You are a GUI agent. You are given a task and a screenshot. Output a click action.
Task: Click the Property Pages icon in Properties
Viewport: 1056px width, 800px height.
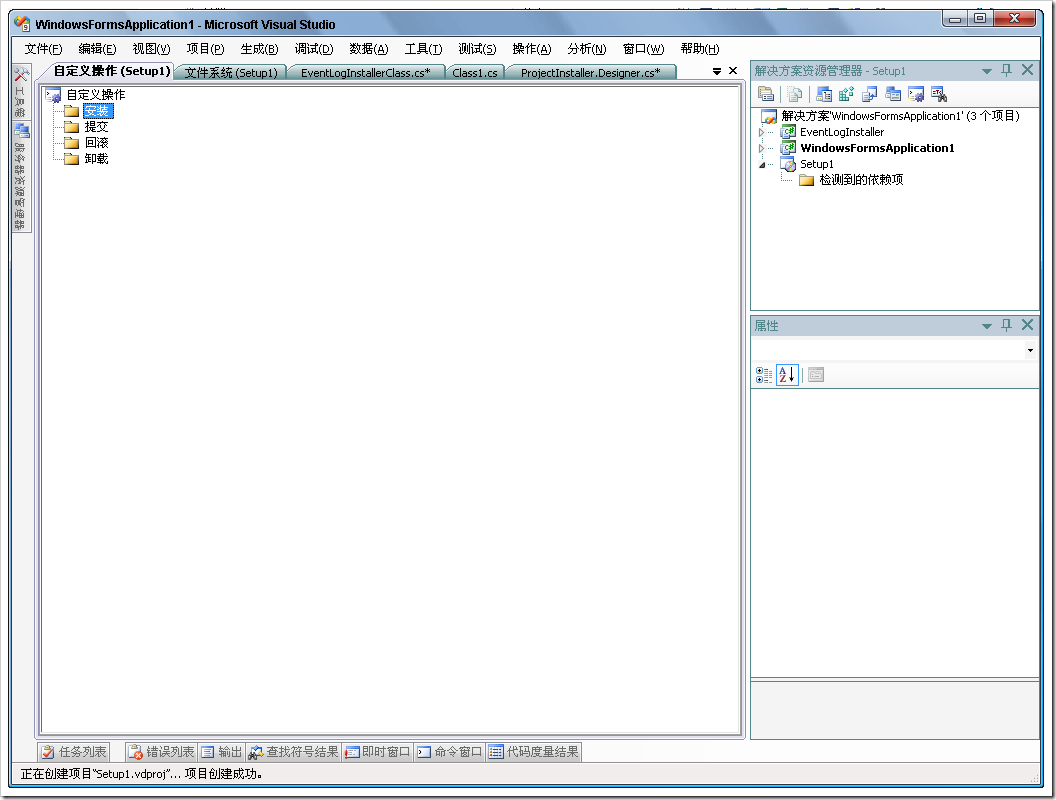tap(816, 375)
